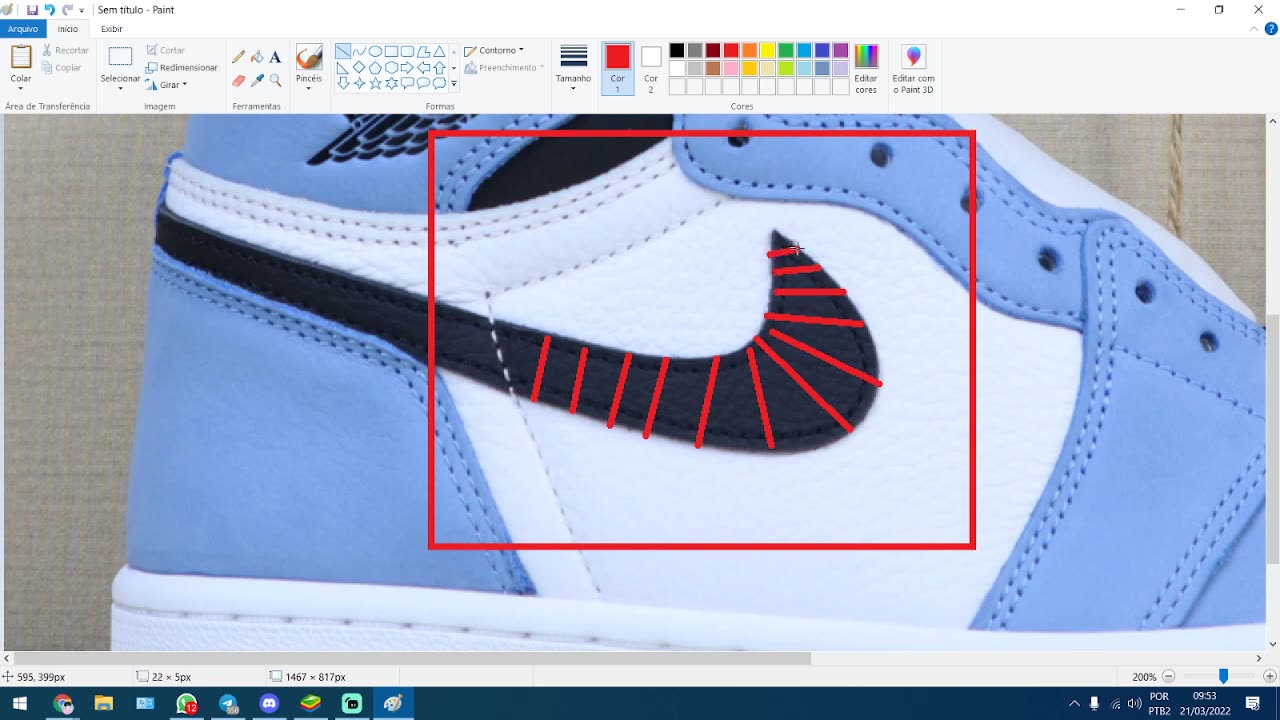The image size is (1280, 720).
Task: Click the Selecionar rectangle selection icon
Action: [x=120, y=57]
